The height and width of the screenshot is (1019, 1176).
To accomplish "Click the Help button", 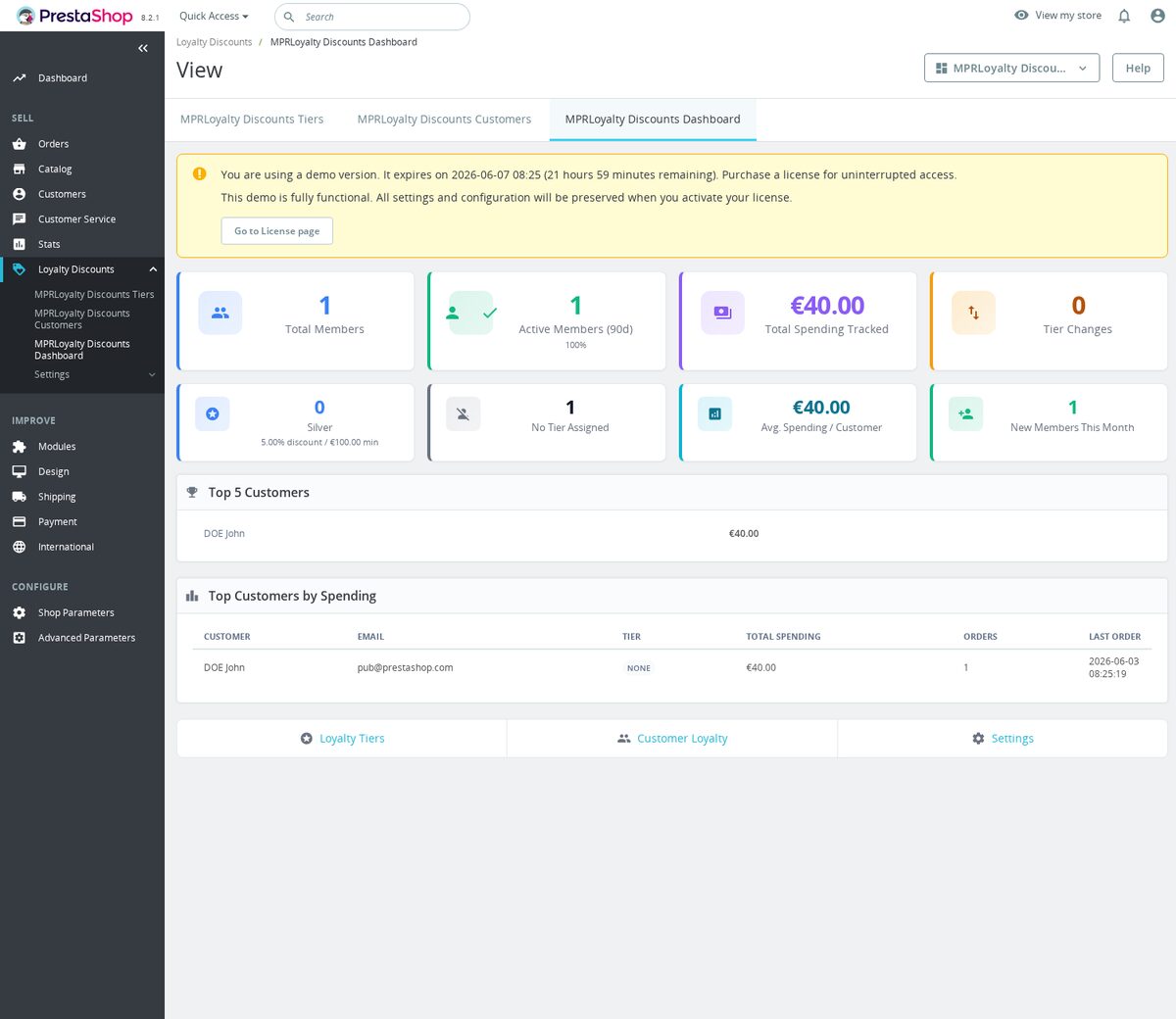I will tap(1138, 69).
